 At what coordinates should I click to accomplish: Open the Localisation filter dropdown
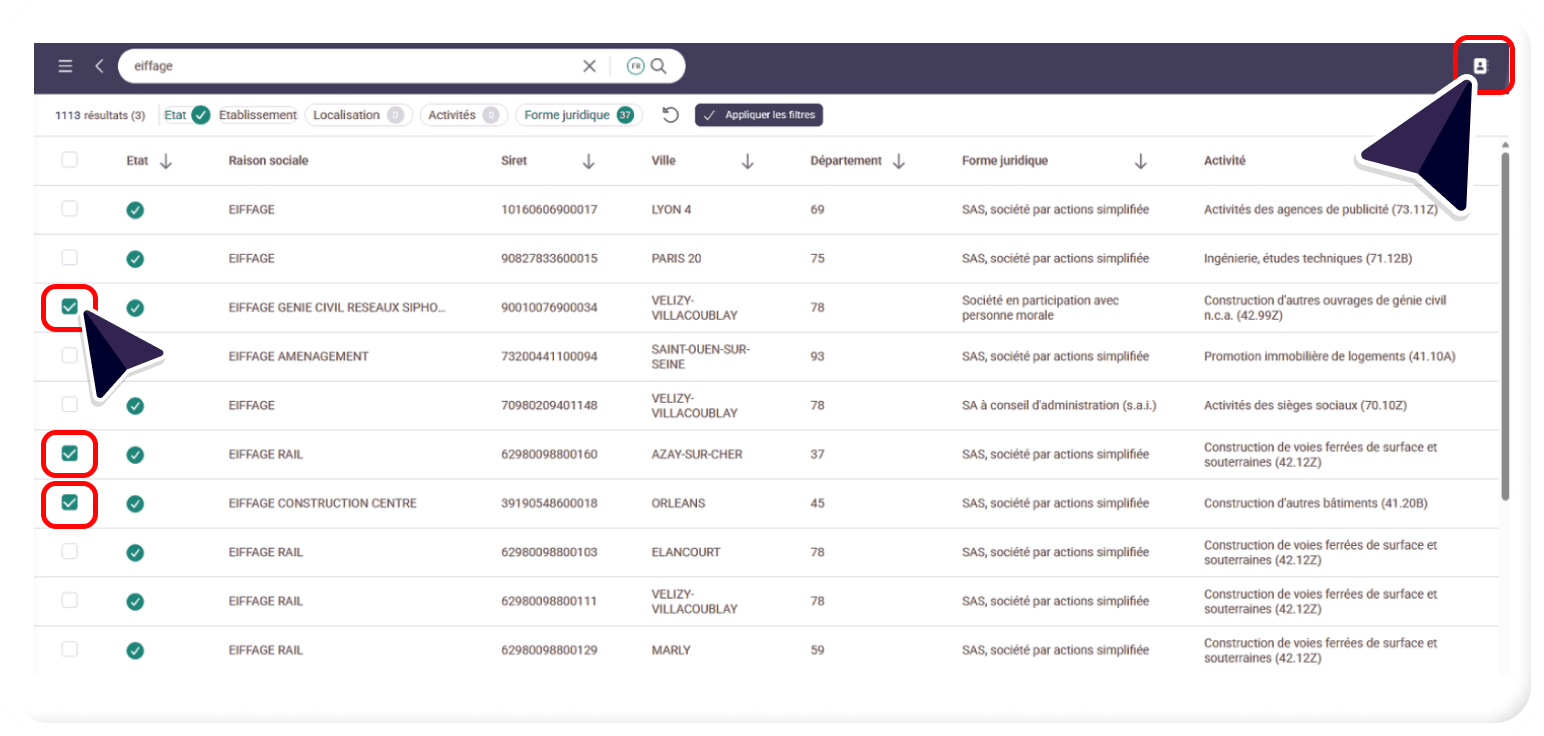pyautogui.click(x=358, y=115)
